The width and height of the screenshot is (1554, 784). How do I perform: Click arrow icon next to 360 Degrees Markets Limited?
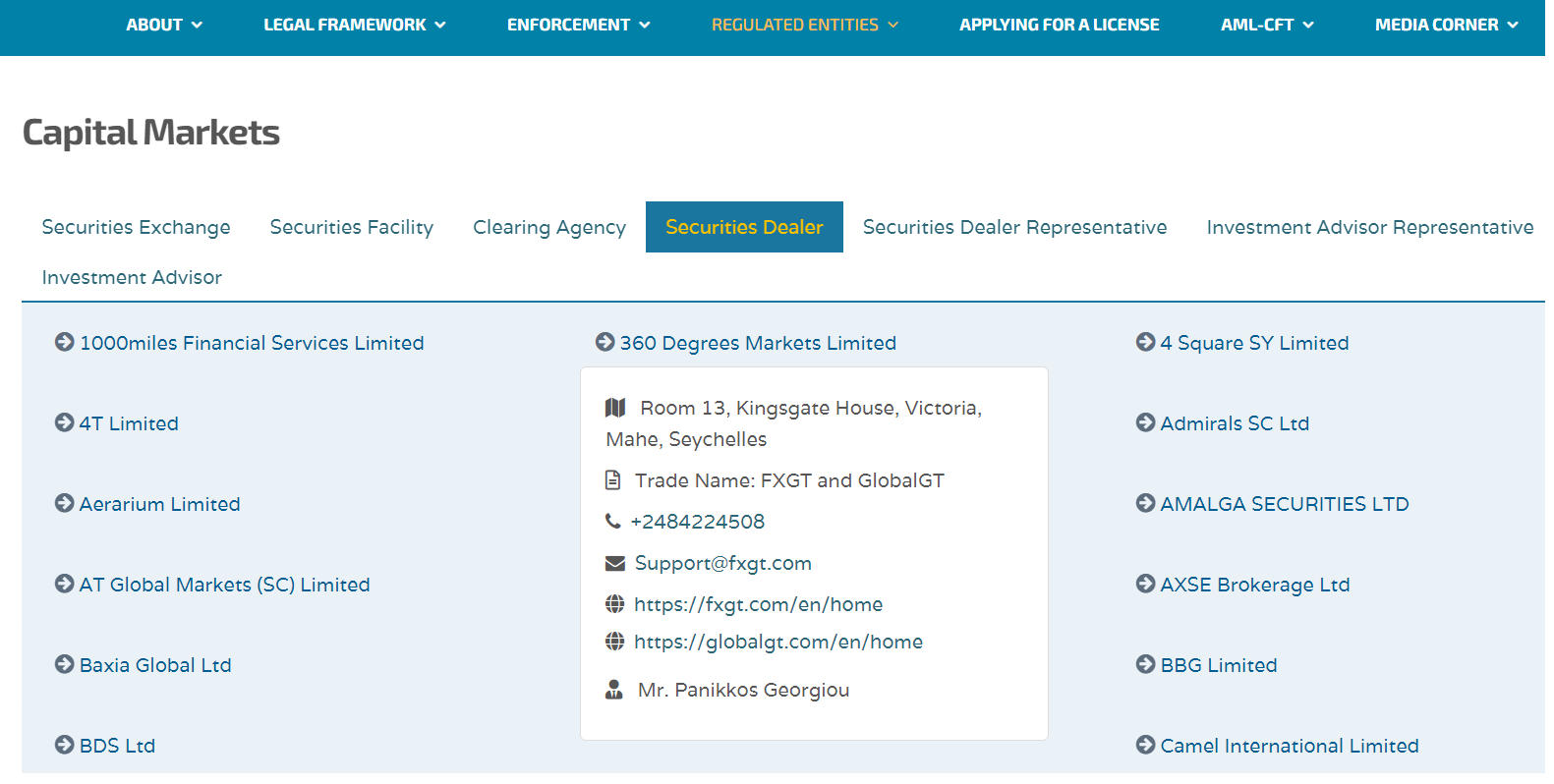tap(605, 342)
